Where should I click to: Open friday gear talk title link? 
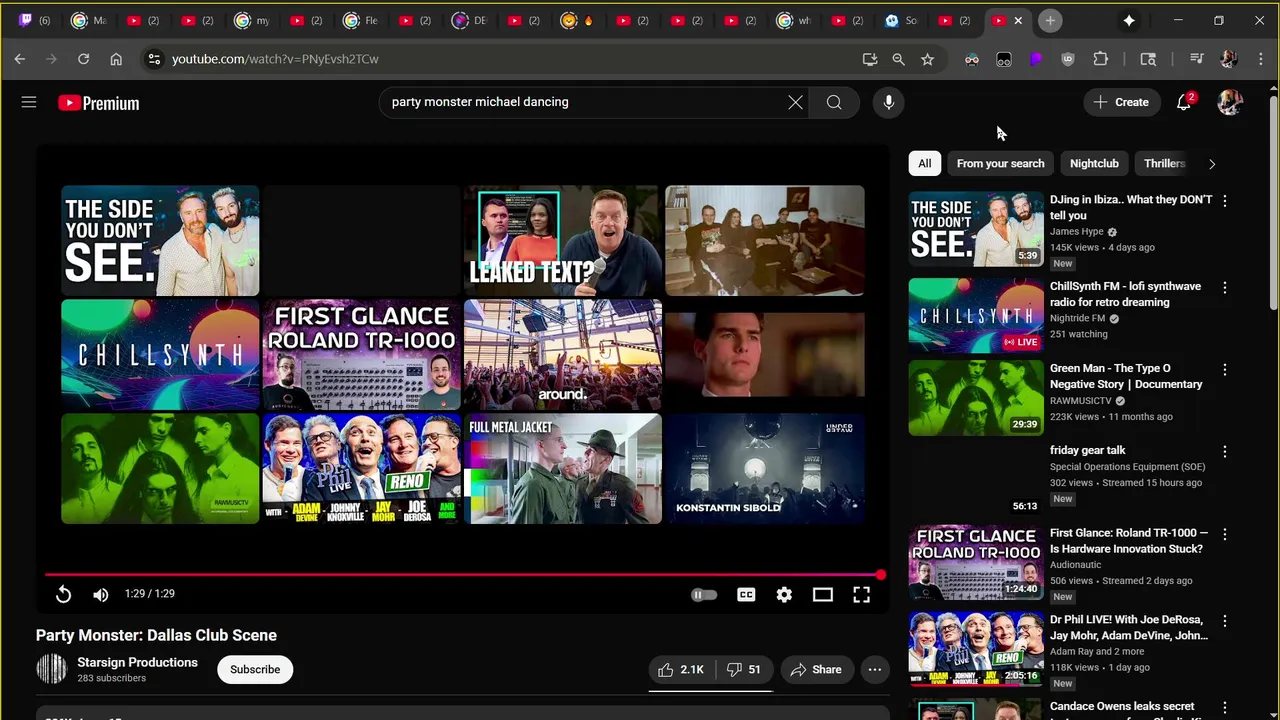pyautogui.click(x=1087, y=450)
